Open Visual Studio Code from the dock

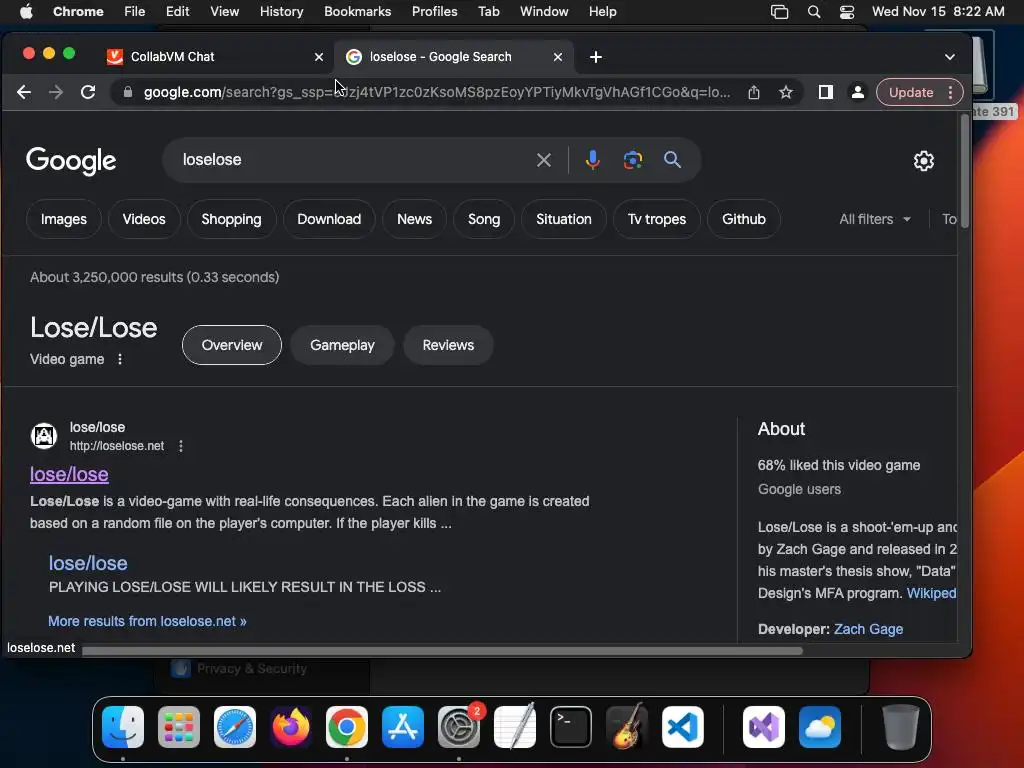click(x=682, y=727)
